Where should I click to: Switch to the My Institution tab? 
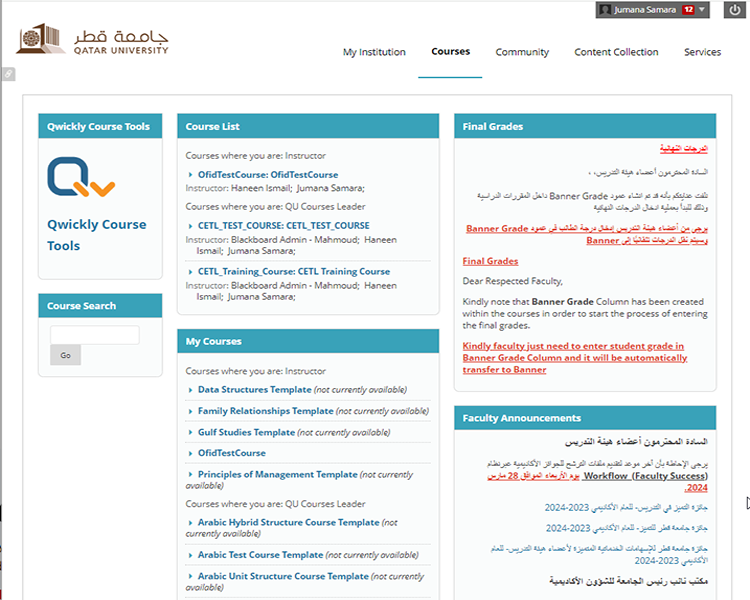click(x=374, y=52)
